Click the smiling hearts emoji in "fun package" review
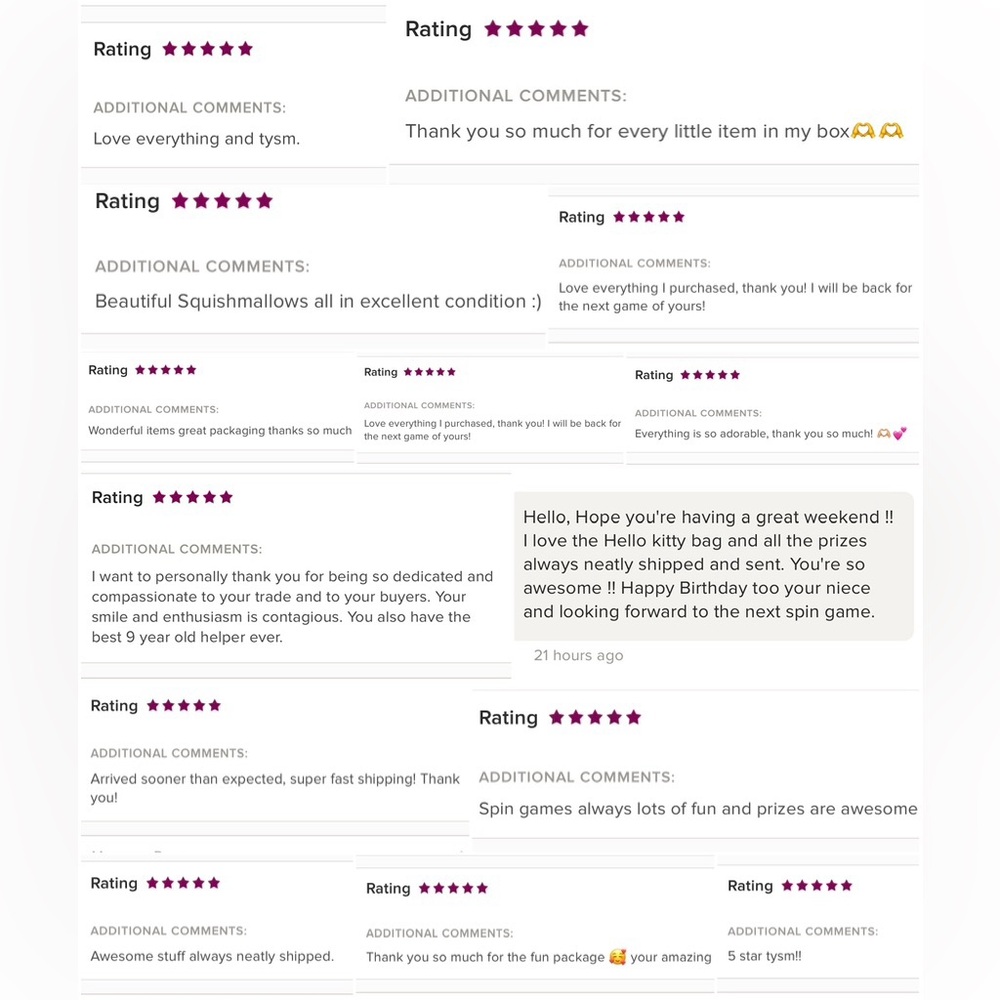The height and width of the screenshot is (1000, 1000). pos(618,957)
